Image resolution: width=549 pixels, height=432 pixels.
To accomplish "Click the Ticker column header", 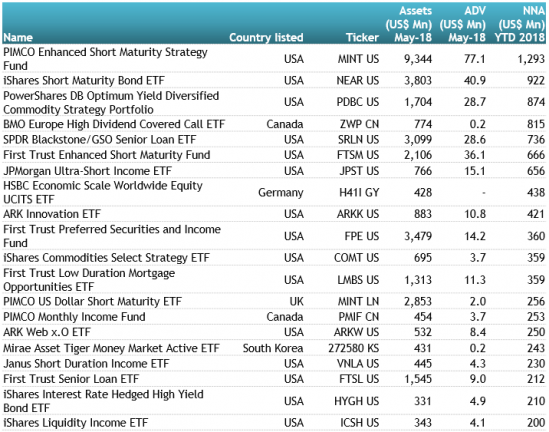I will [362, 37].
